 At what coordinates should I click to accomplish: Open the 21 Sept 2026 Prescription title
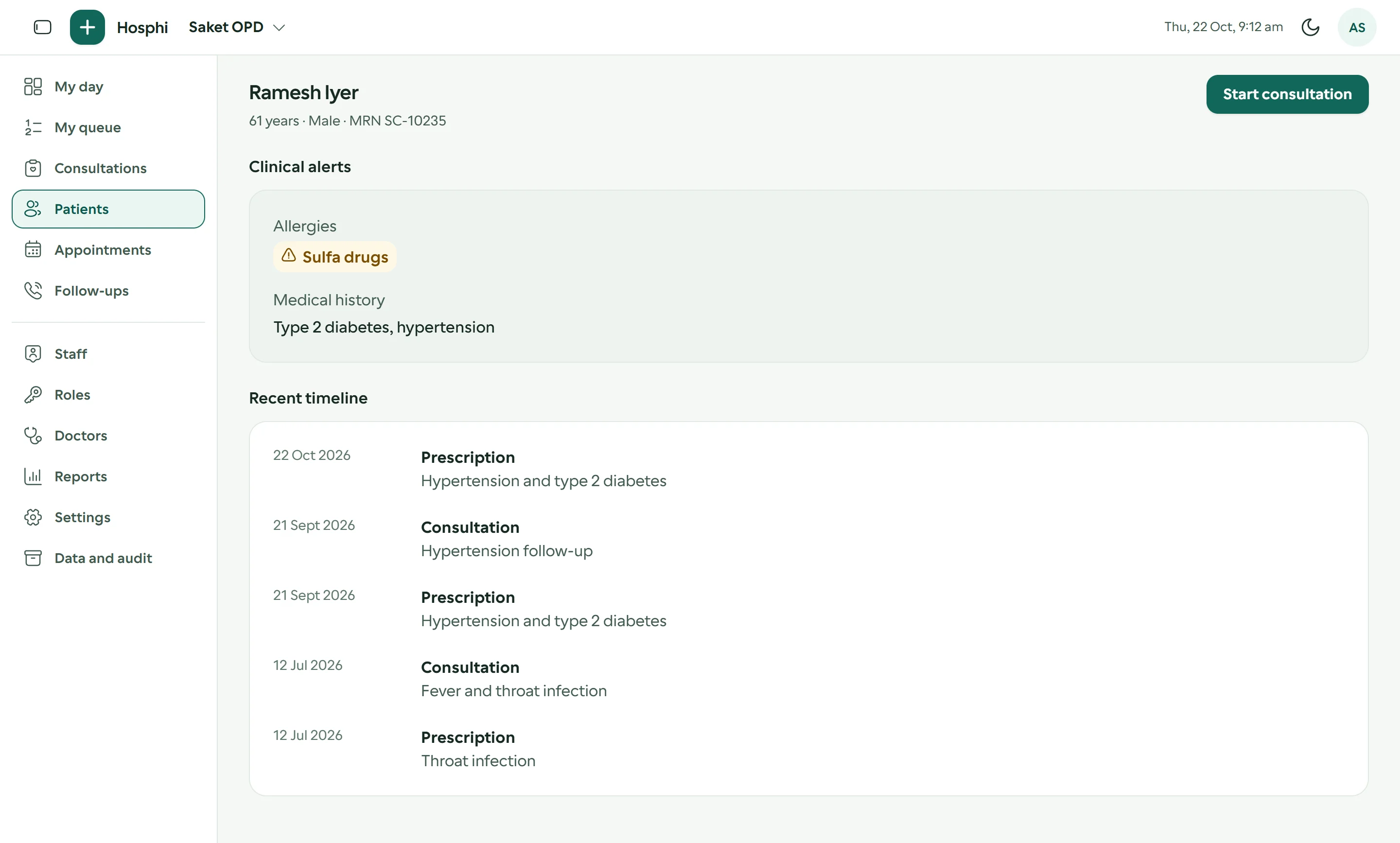(x=468, y=597)
